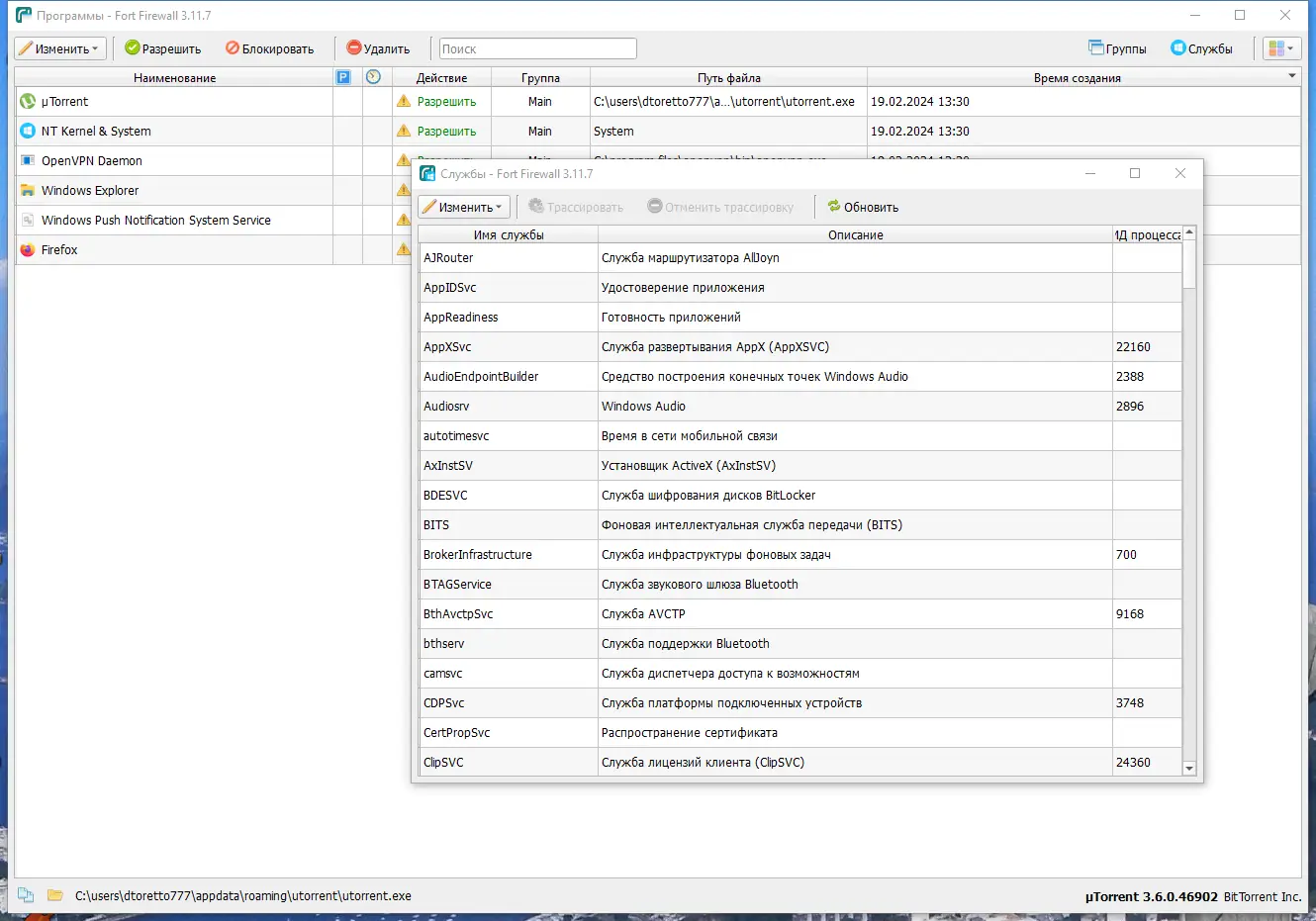Click the Разрешить action text for µTorrent

(x=446, y=101)
